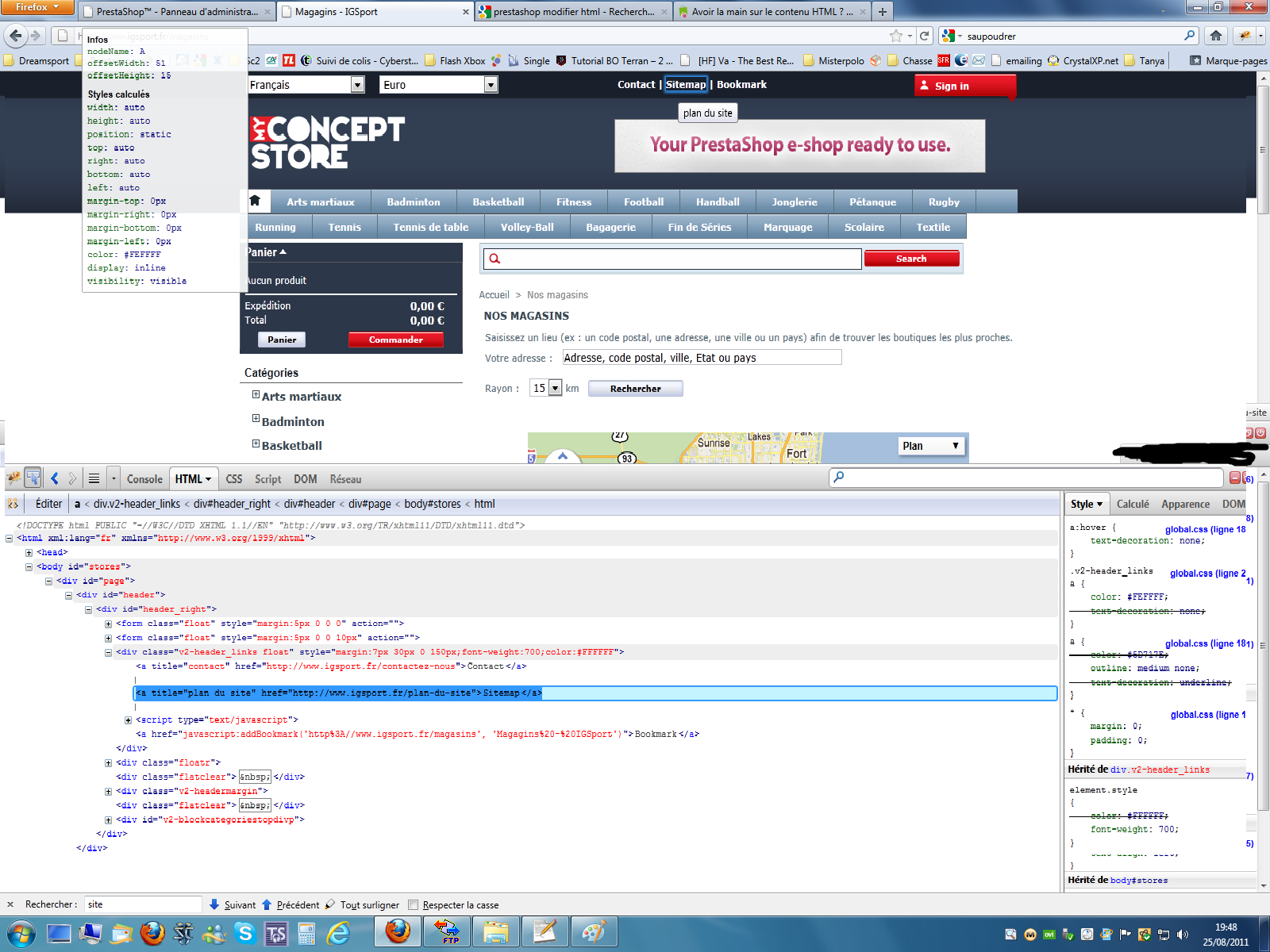Open the Fin de Séries menu item
Image resolution: width=1270 pixels, height=952 pixels.
[699, 227]
